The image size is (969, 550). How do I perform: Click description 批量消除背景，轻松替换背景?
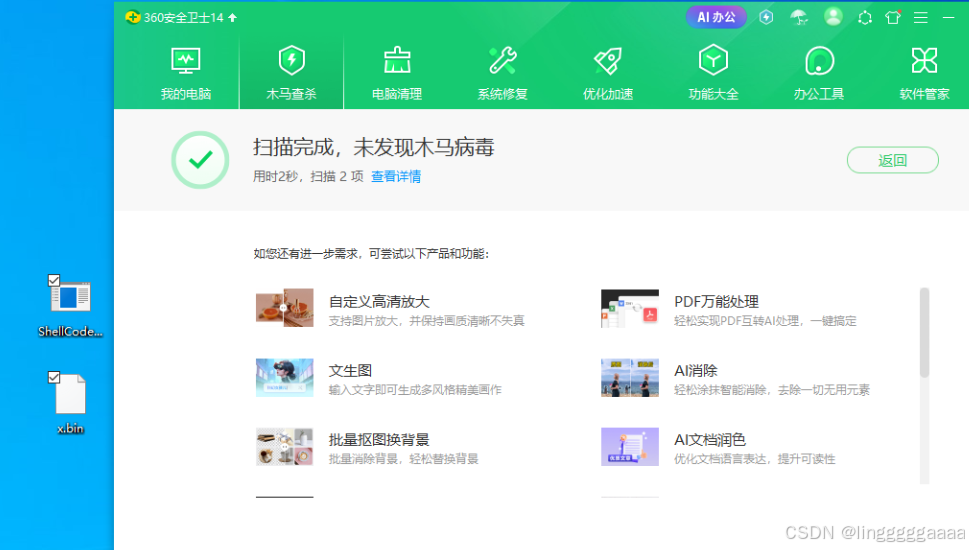click(404, 459)
